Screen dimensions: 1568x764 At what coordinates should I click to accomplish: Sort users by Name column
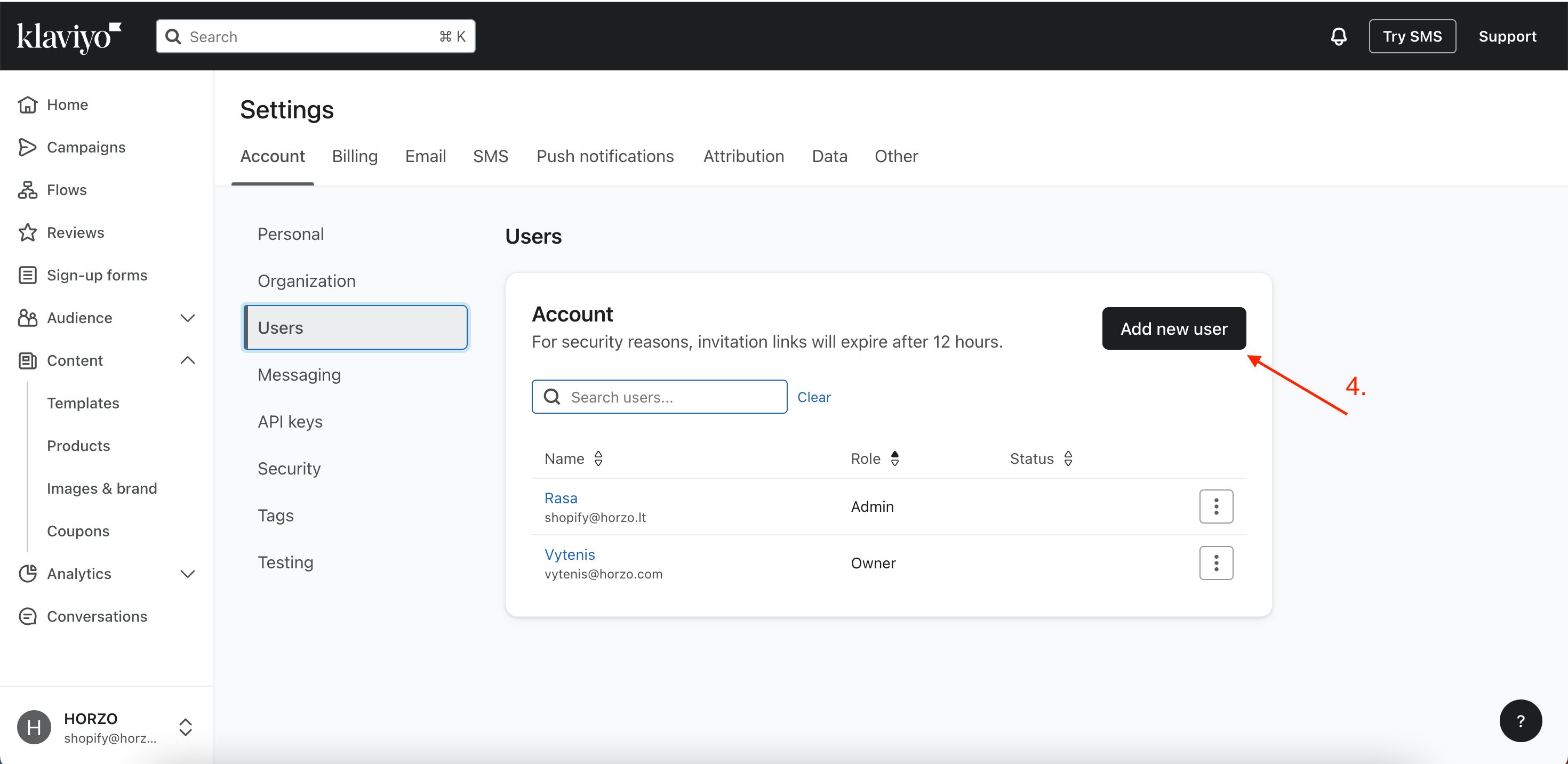click(598, 459)
